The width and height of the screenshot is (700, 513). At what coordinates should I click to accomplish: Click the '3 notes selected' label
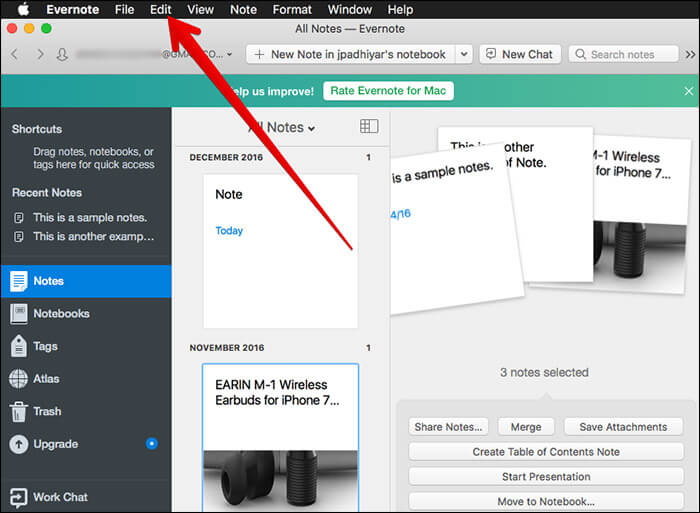pyautogui.click(x=544, y=372)
